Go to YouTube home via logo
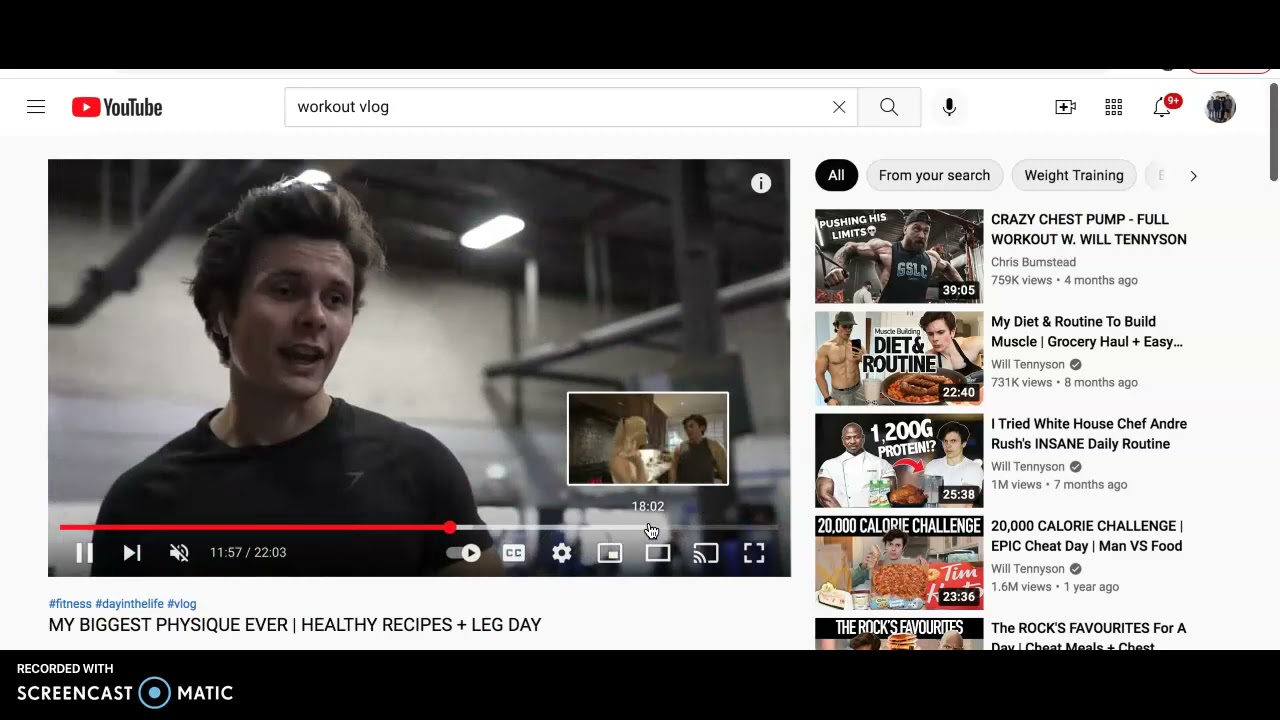Screen dimensions: 1280x720 [117, 107]
